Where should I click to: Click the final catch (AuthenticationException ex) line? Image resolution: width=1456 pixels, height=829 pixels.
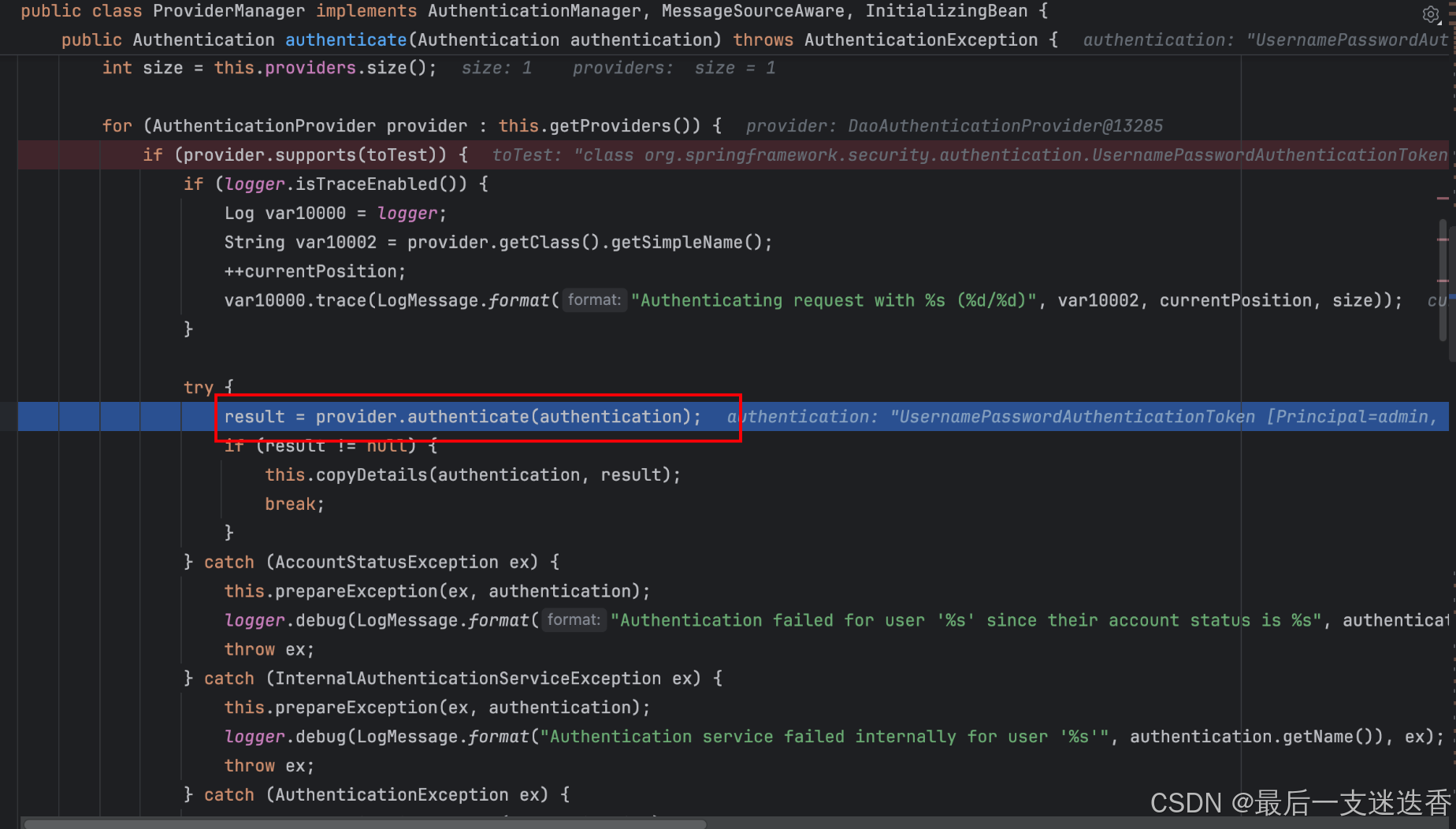pos(377,794)
